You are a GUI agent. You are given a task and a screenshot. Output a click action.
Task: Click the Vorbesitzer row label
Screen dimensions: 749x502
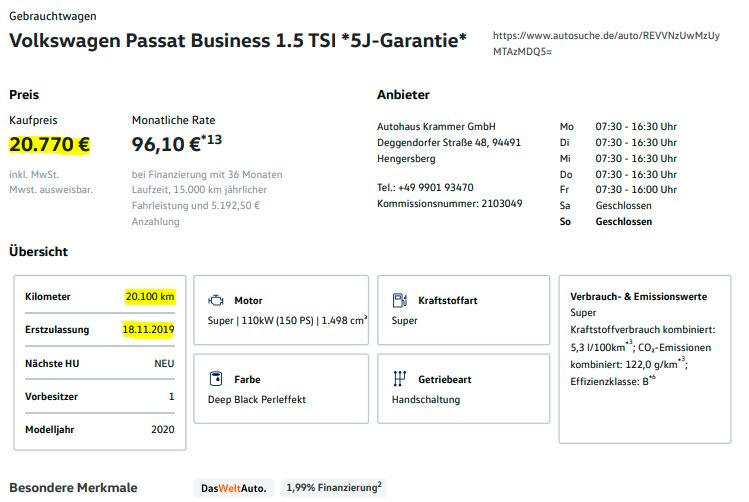click(x=51, y=396)
